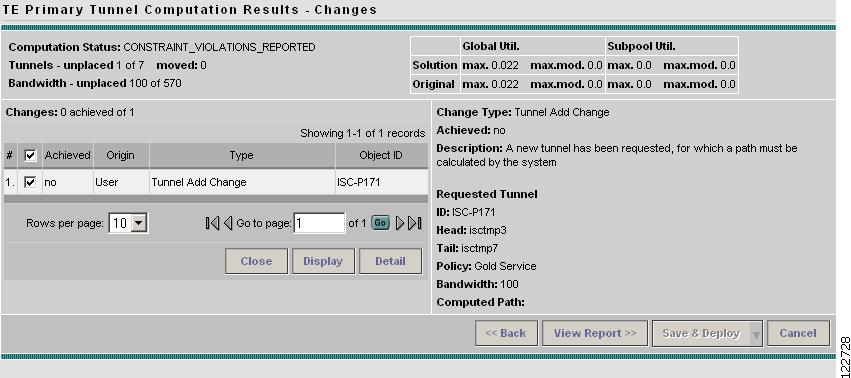Click the Bandwidth - unplaced 100 of 570 text

(95, 83)
